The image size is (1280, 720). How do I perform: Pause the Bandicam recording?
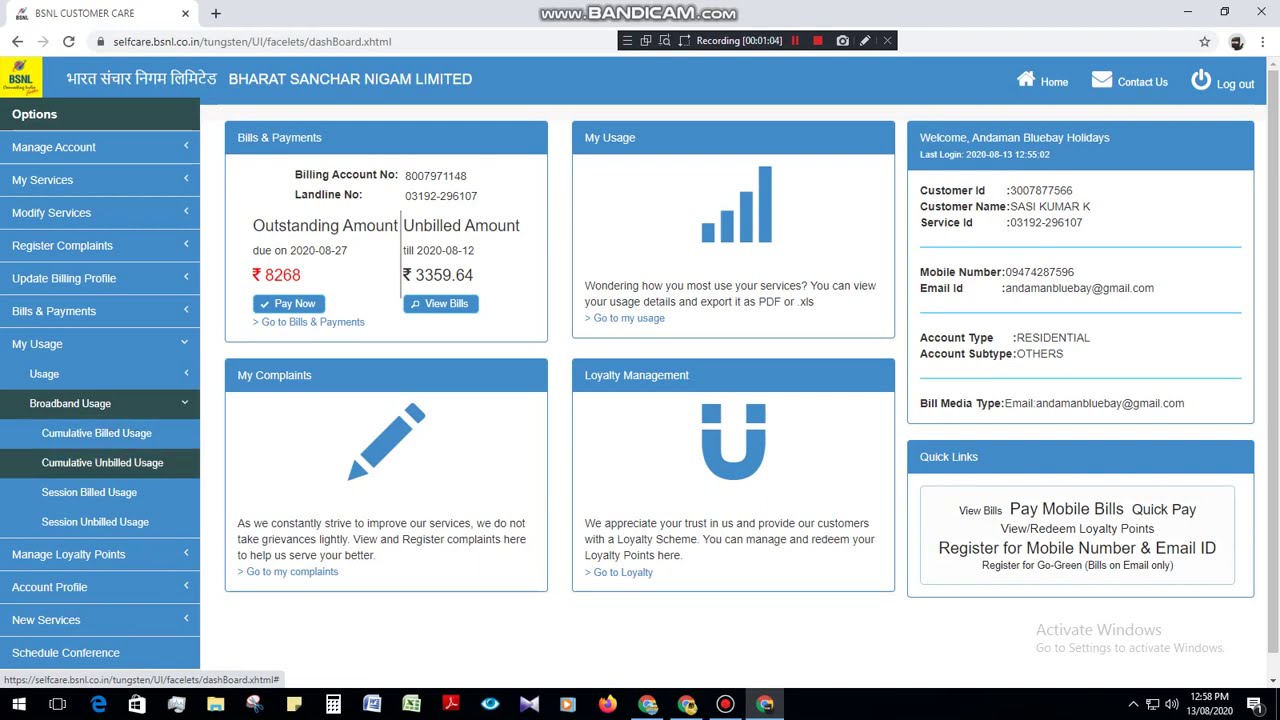tap(795, 41)
